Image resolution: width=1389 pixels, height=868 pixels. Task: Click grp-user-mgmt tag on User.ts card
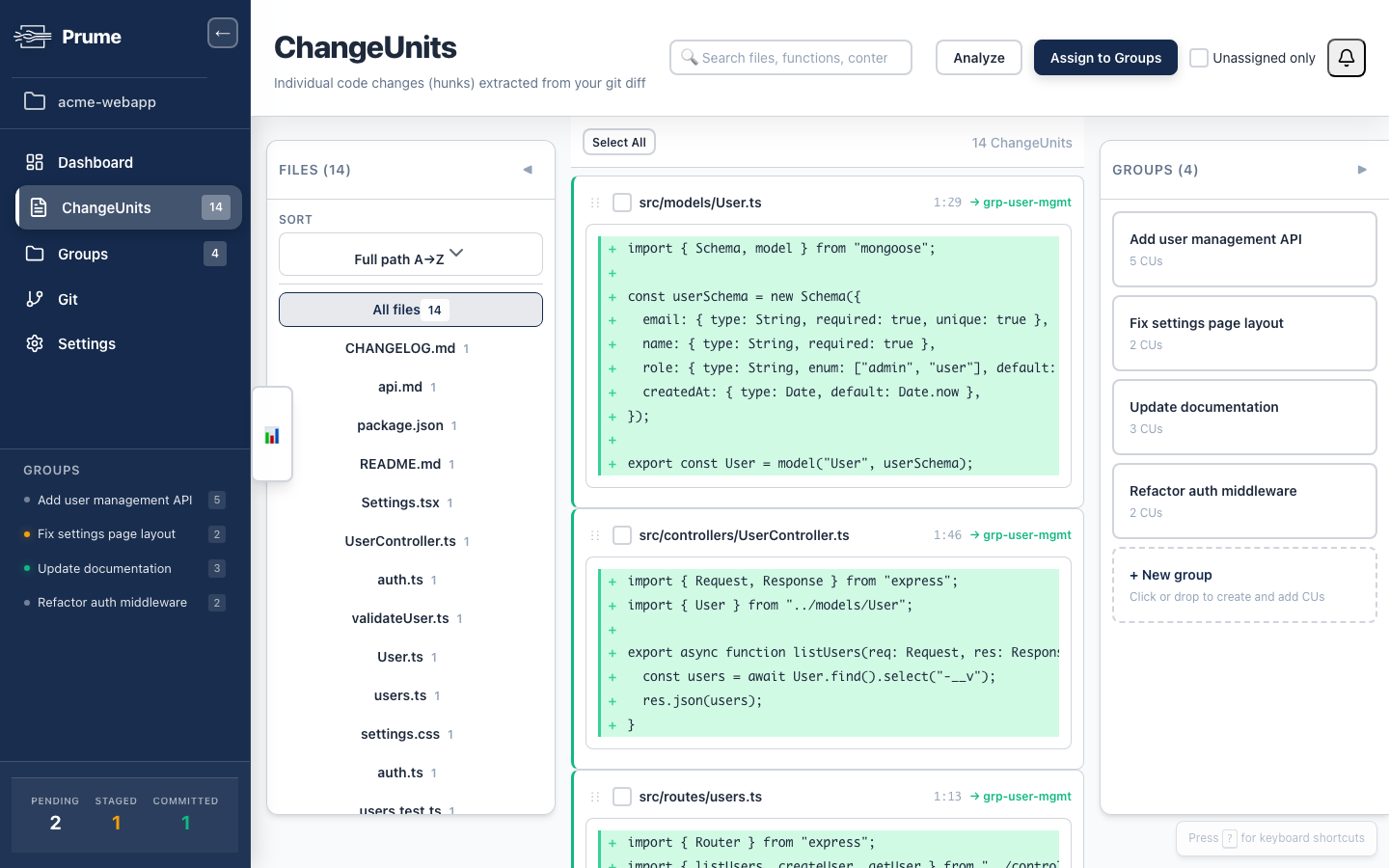coord(1021,203)
